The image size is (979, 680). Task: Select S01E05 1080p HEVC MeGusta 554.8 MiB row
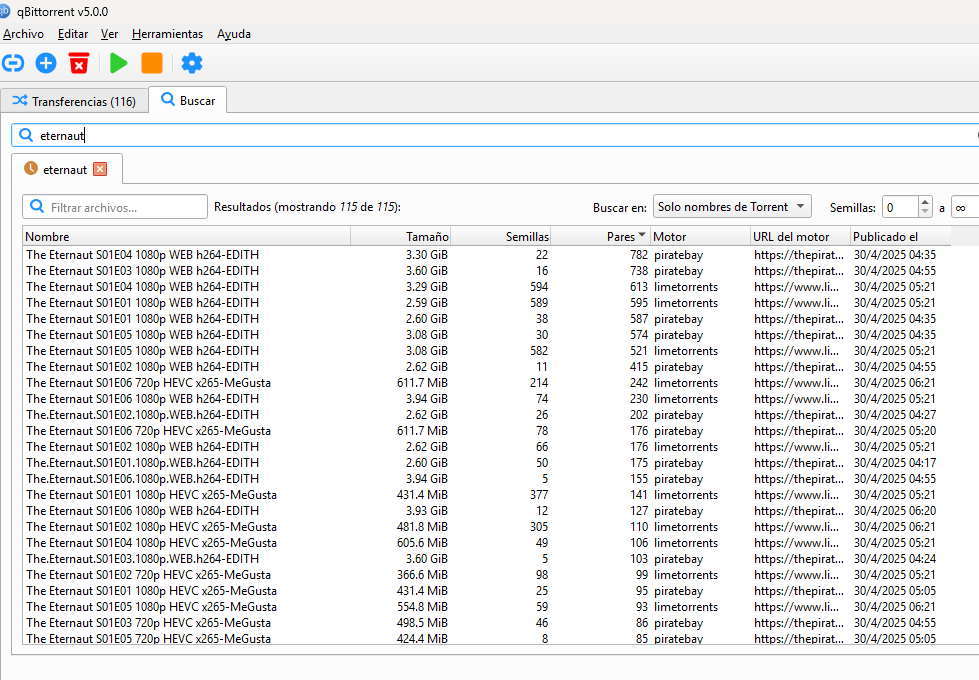click(487, 607)
